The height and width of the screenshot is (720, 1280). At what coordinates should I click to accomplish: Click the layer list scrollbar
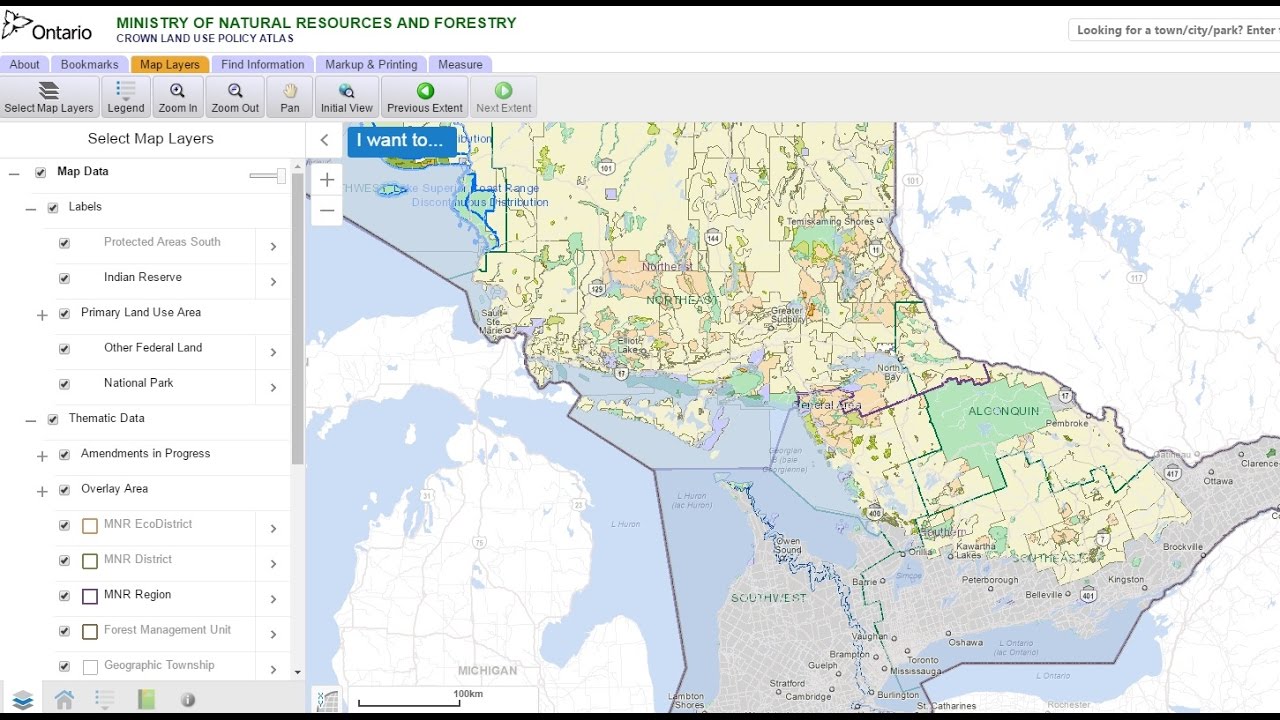[x=298, y=320]
